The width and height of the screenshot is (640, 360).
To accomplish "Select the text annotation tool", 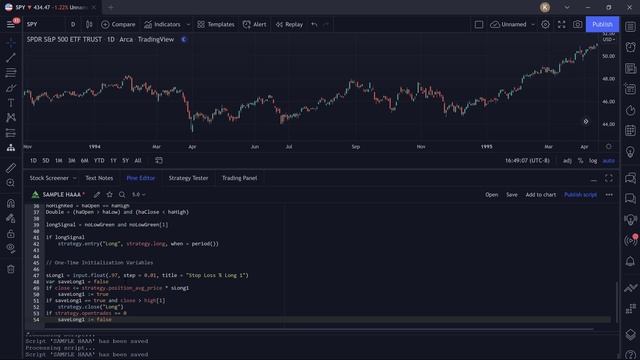I will click(11, 103).
